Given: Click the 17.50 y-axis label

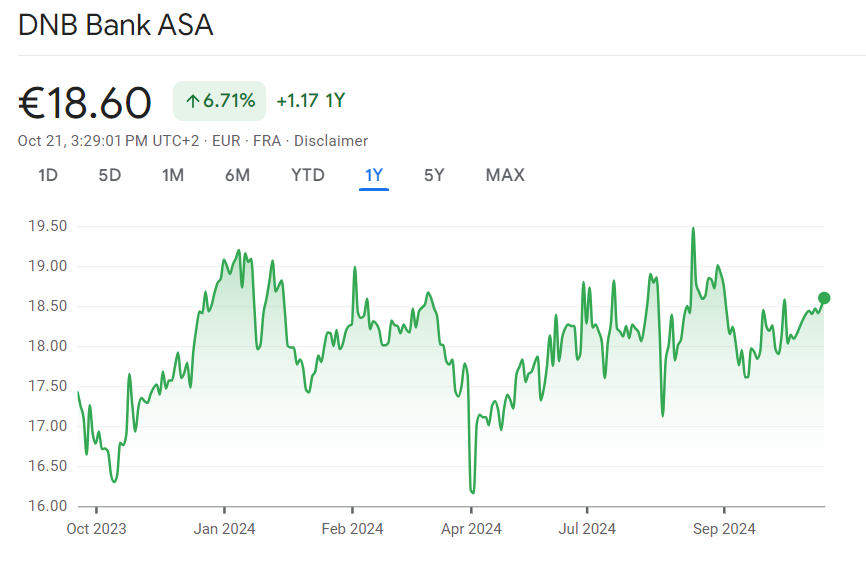Looking at the screenshot, I should [x=47, y=386].
